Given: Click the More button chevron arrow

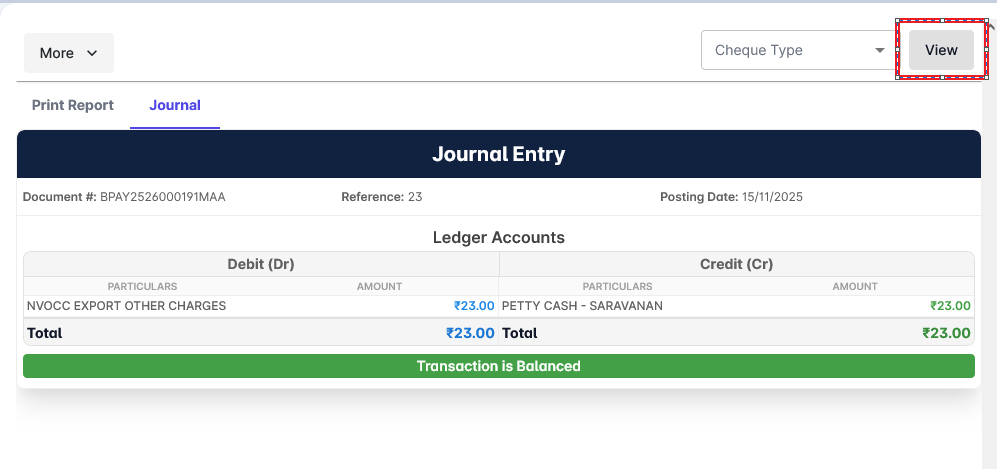Looking at the screenshot, I should 92,53.
